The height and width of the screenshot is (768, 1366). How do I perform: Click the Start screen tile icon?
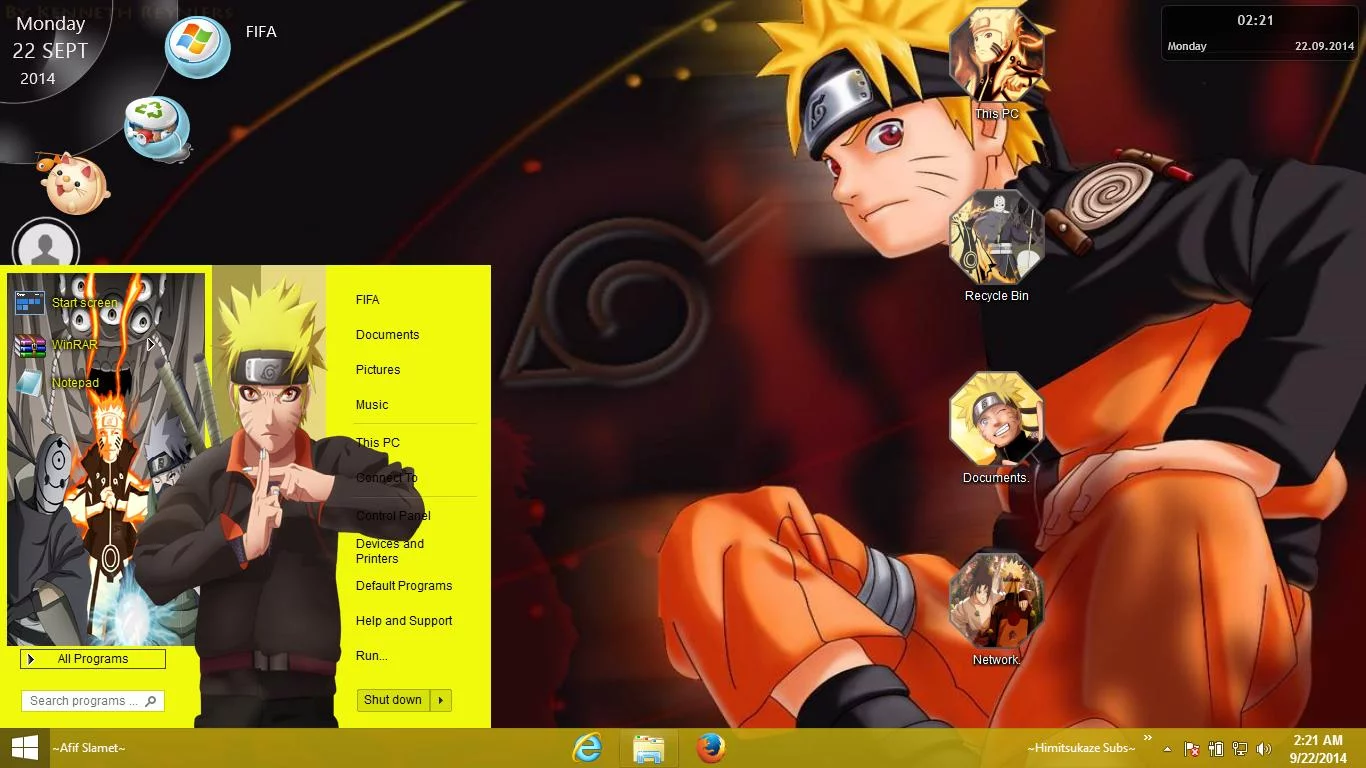coord(30,302)
